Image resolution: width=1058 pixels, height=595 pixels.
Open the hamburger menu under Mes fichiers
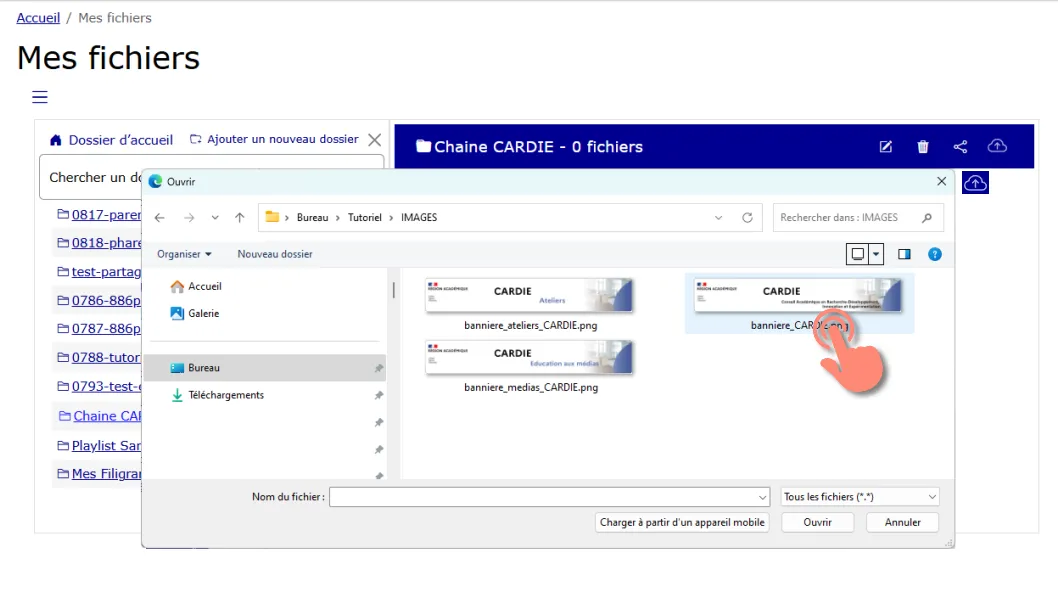point(40,97)
